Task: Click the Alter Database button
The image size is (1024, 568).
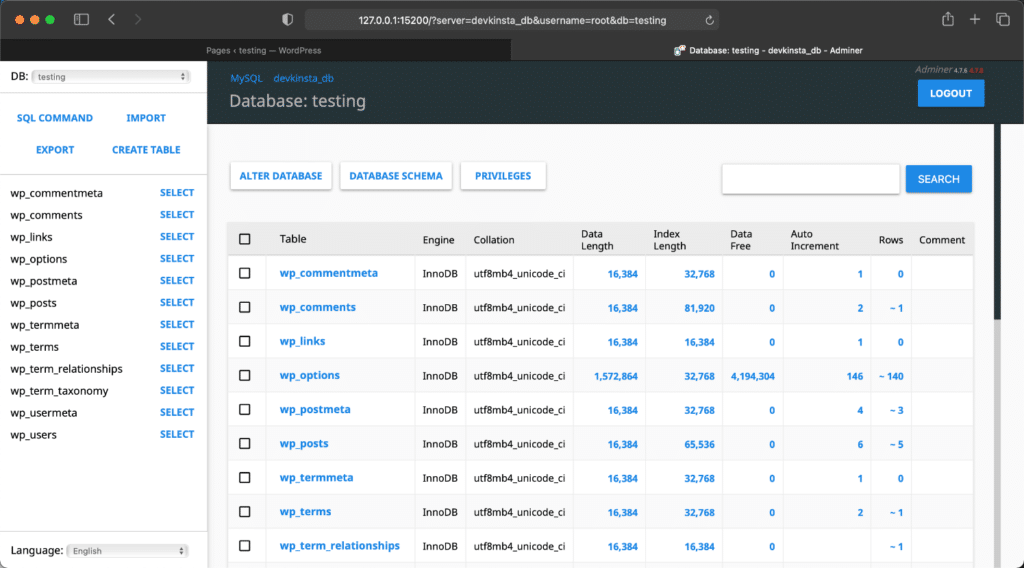Action: click(x=281, y=176)
